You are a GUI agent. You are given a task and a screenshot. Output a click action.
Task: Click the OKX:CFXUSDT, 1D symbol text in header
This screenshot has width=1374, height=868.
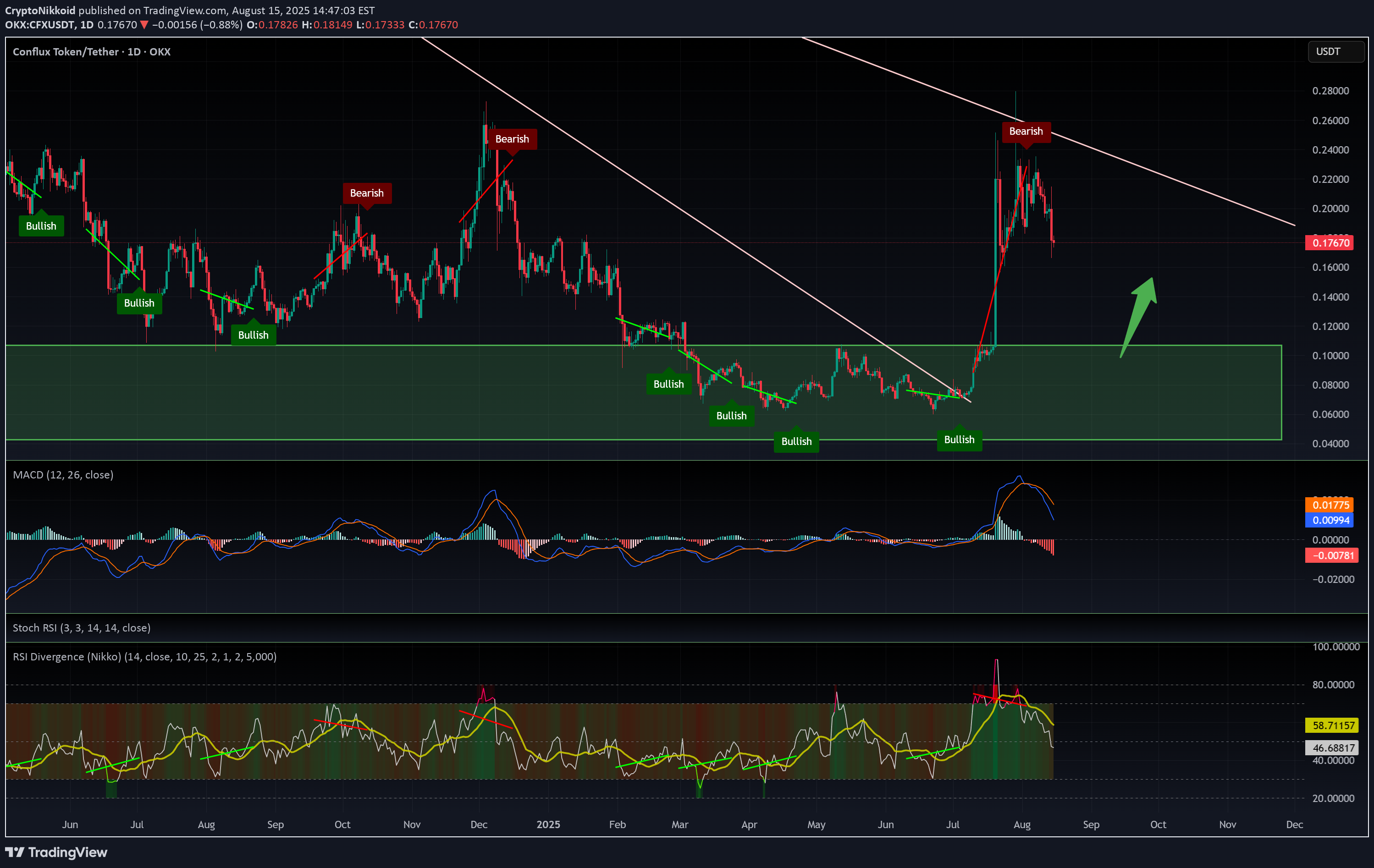[50, 25]
